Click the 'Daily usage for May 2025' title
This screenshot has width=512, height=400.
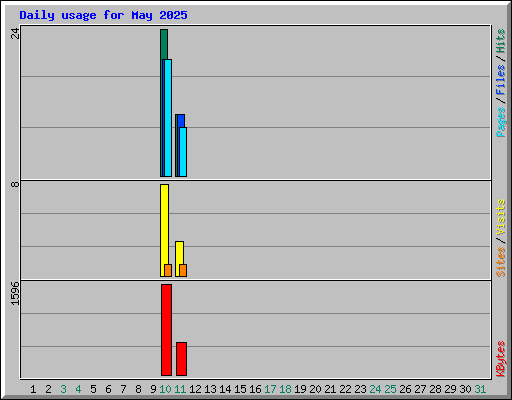point(103,15)
